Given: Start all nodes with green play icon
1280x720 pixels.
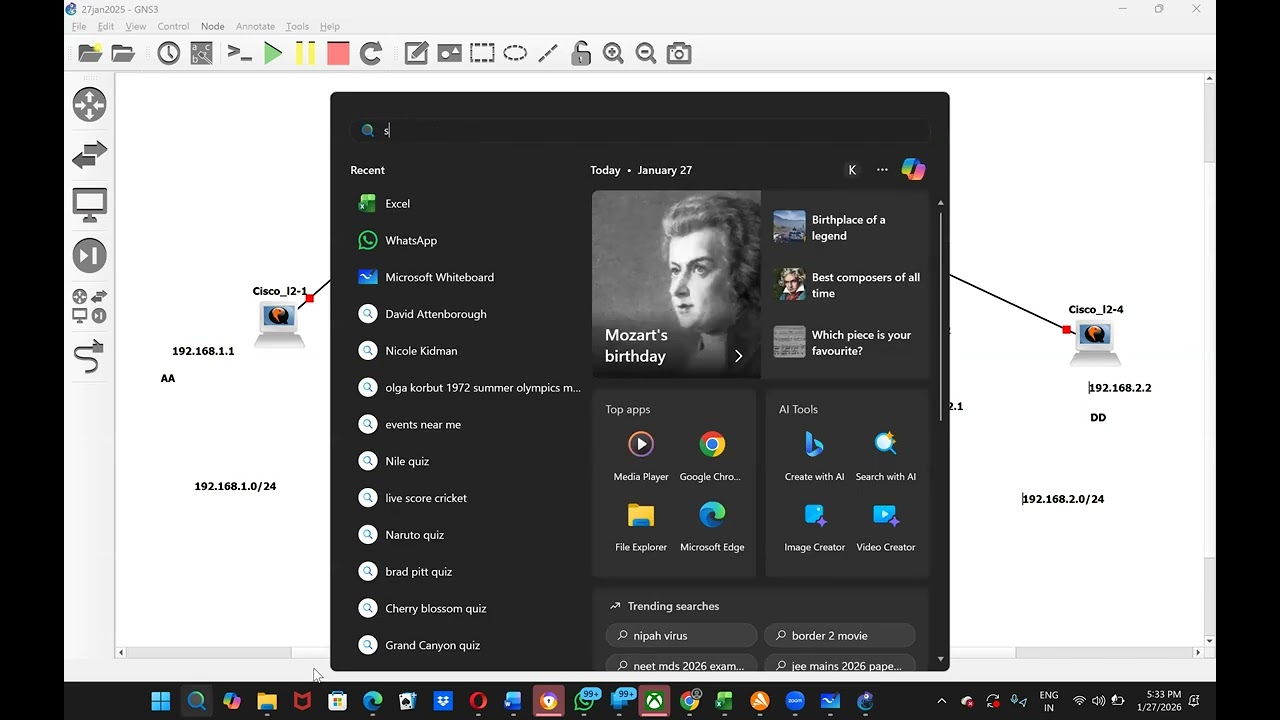Looking at the screenshot, I should tap(272, 54).
